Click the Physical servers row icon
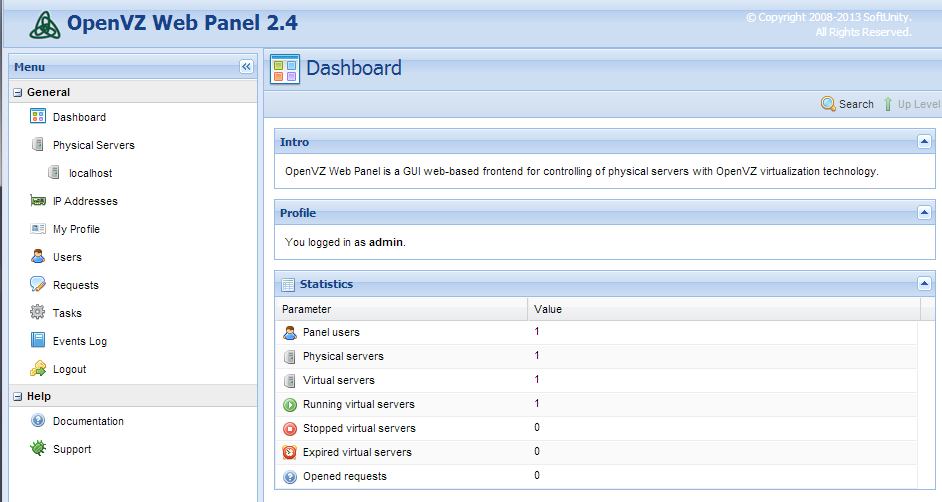942x502 pixels. click(290, 357)
